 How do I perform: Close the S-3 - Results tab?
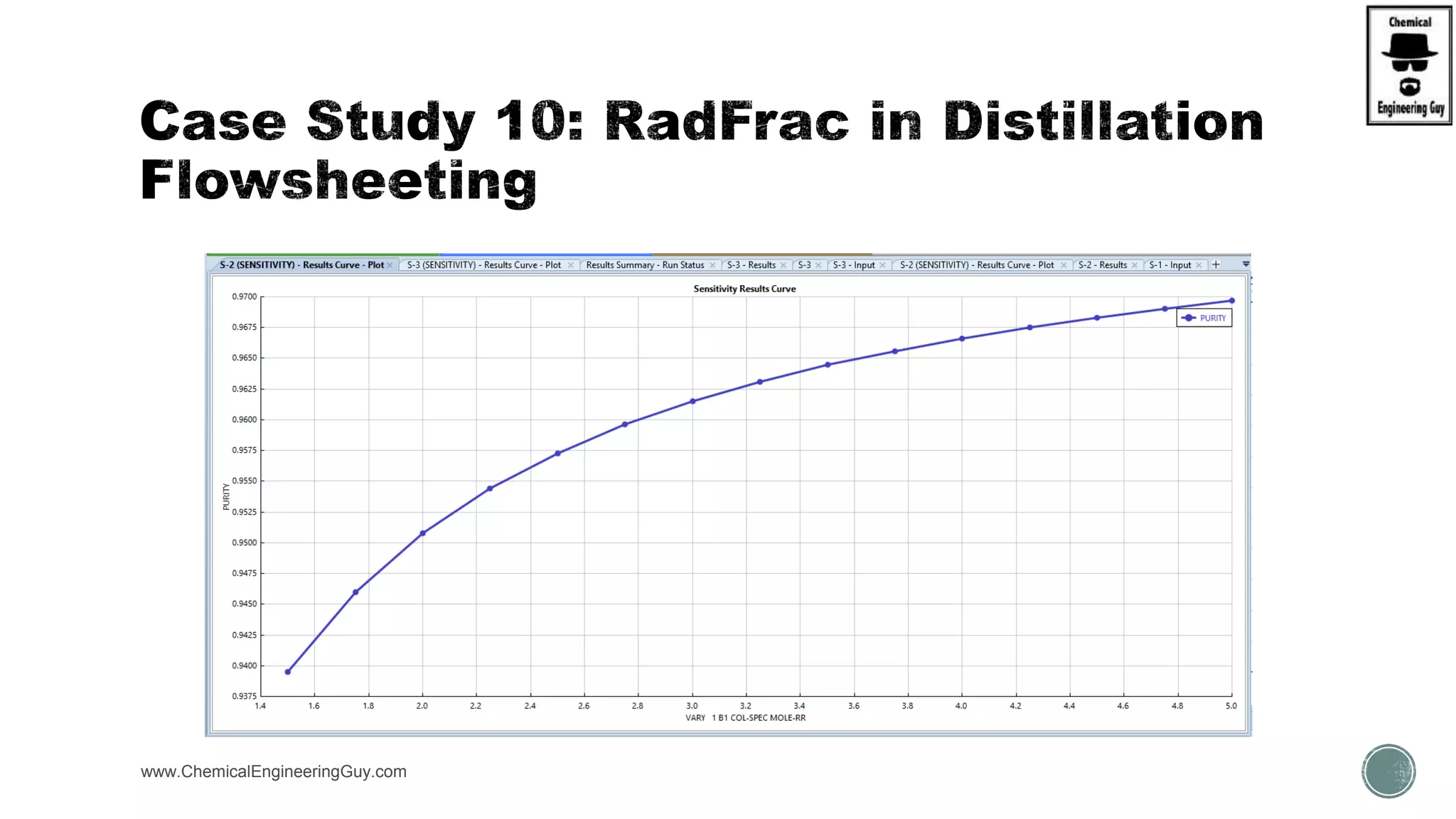(783, 265)
